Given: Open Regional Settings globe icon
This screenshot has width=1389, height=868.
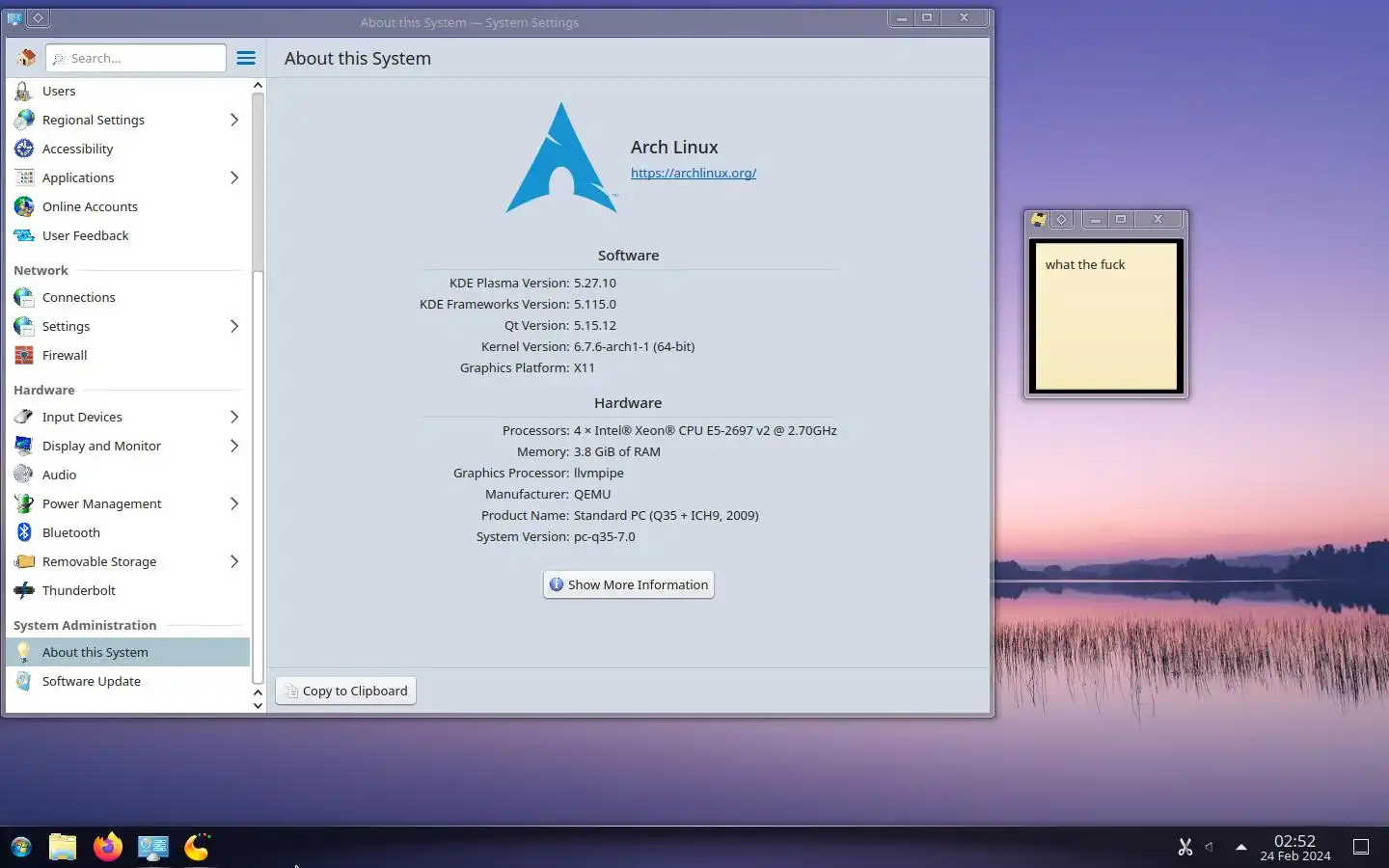Looking at the screenshot, I should [x=24, y=120].
